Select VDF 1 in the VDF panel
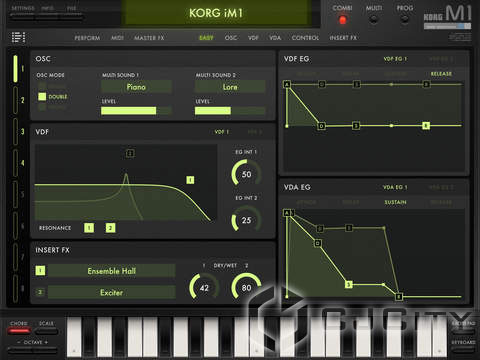This screenshot has height=360, width=480. (222, 132)
